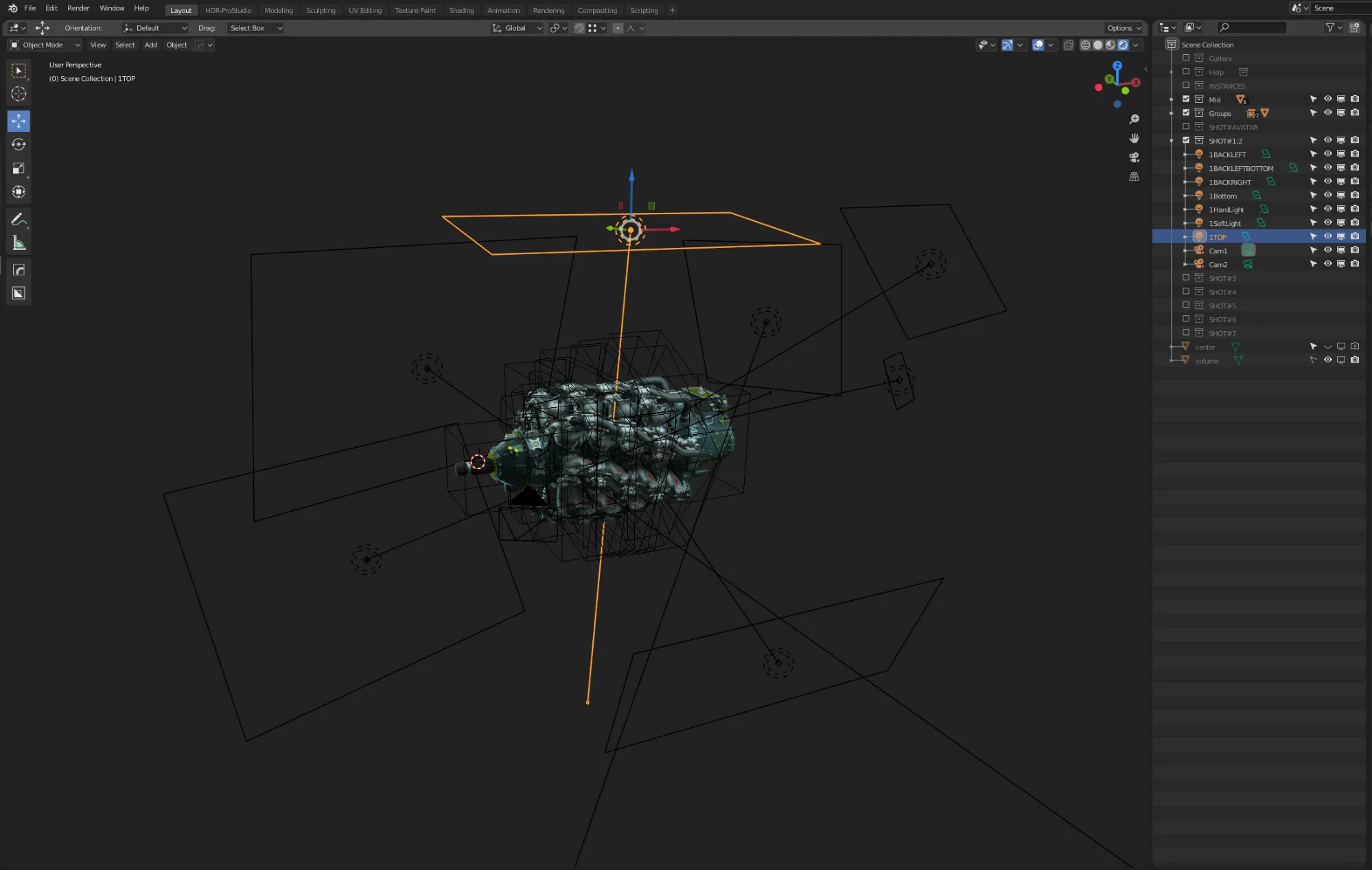
Task: Select the Move tool
Action: (19, 121)
